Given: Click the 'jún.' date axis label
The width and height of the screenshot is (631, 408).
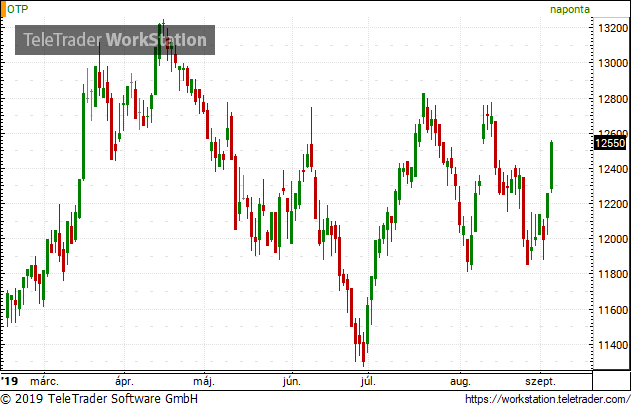Looking at the screenshot, I should 292,381.
